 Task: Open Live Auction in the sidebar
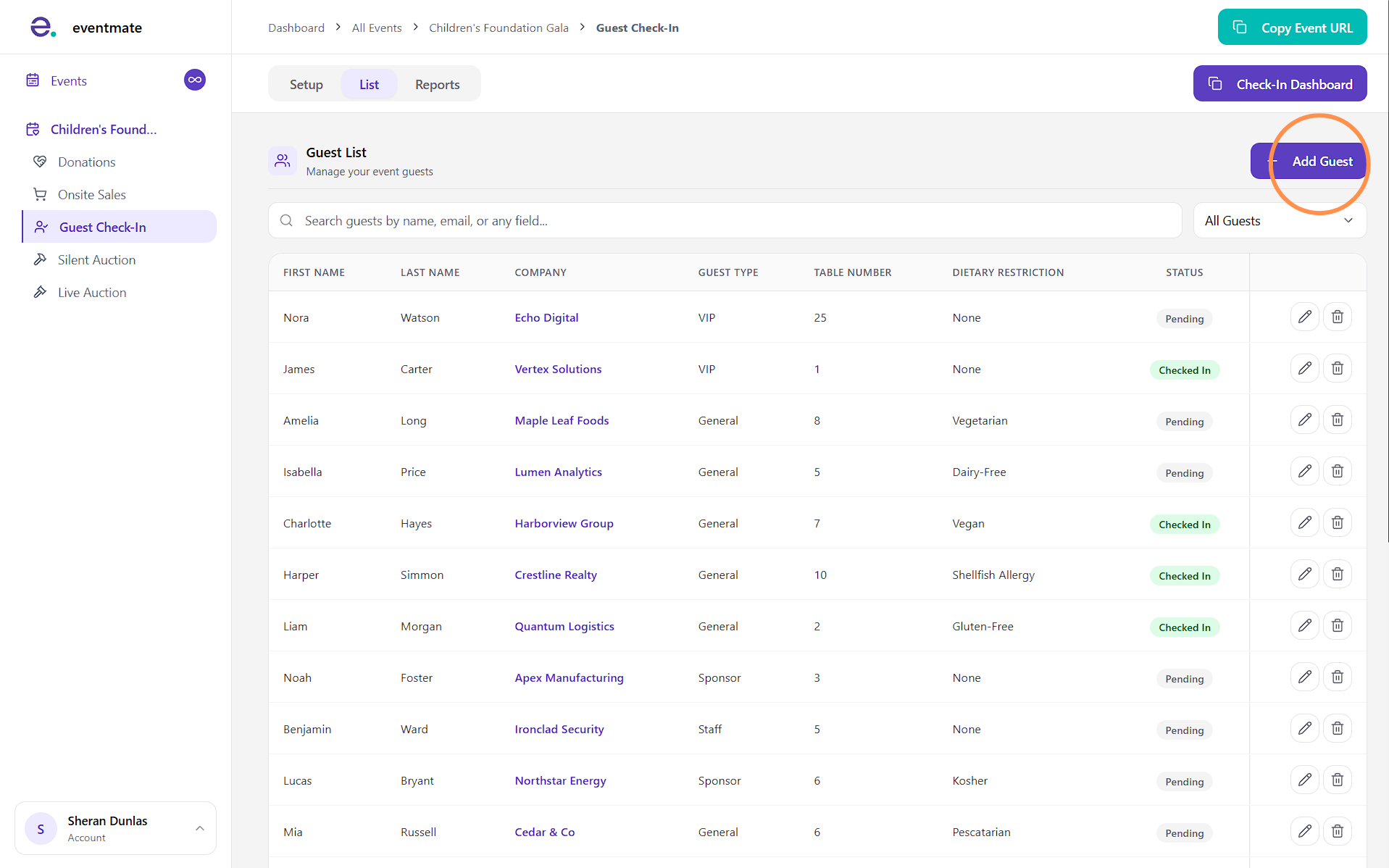(x=92, y=293)
